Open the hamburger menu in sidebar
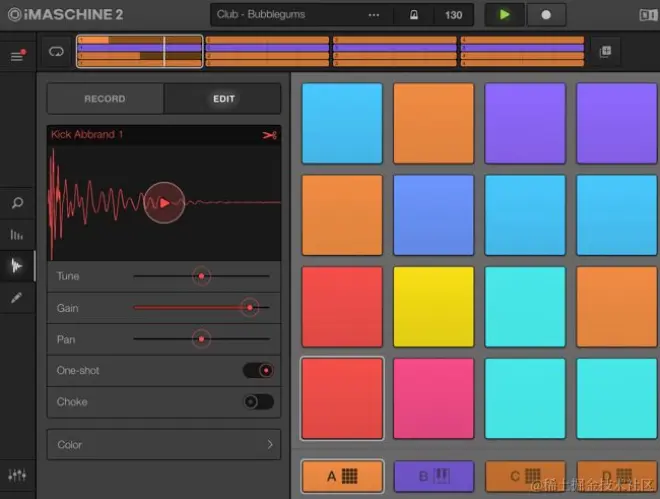Screen dimensions: 660x499 [x=18, y=55]
